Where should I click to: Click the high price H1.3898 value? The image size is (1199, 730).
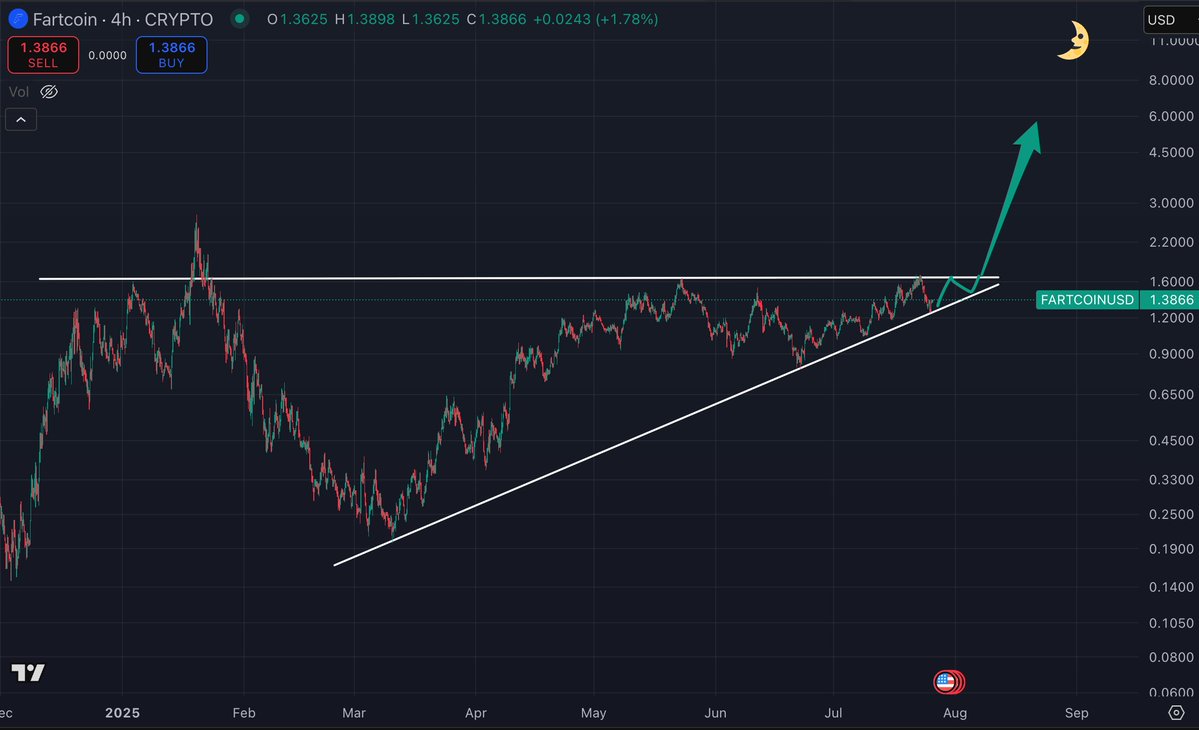[365, 19]
